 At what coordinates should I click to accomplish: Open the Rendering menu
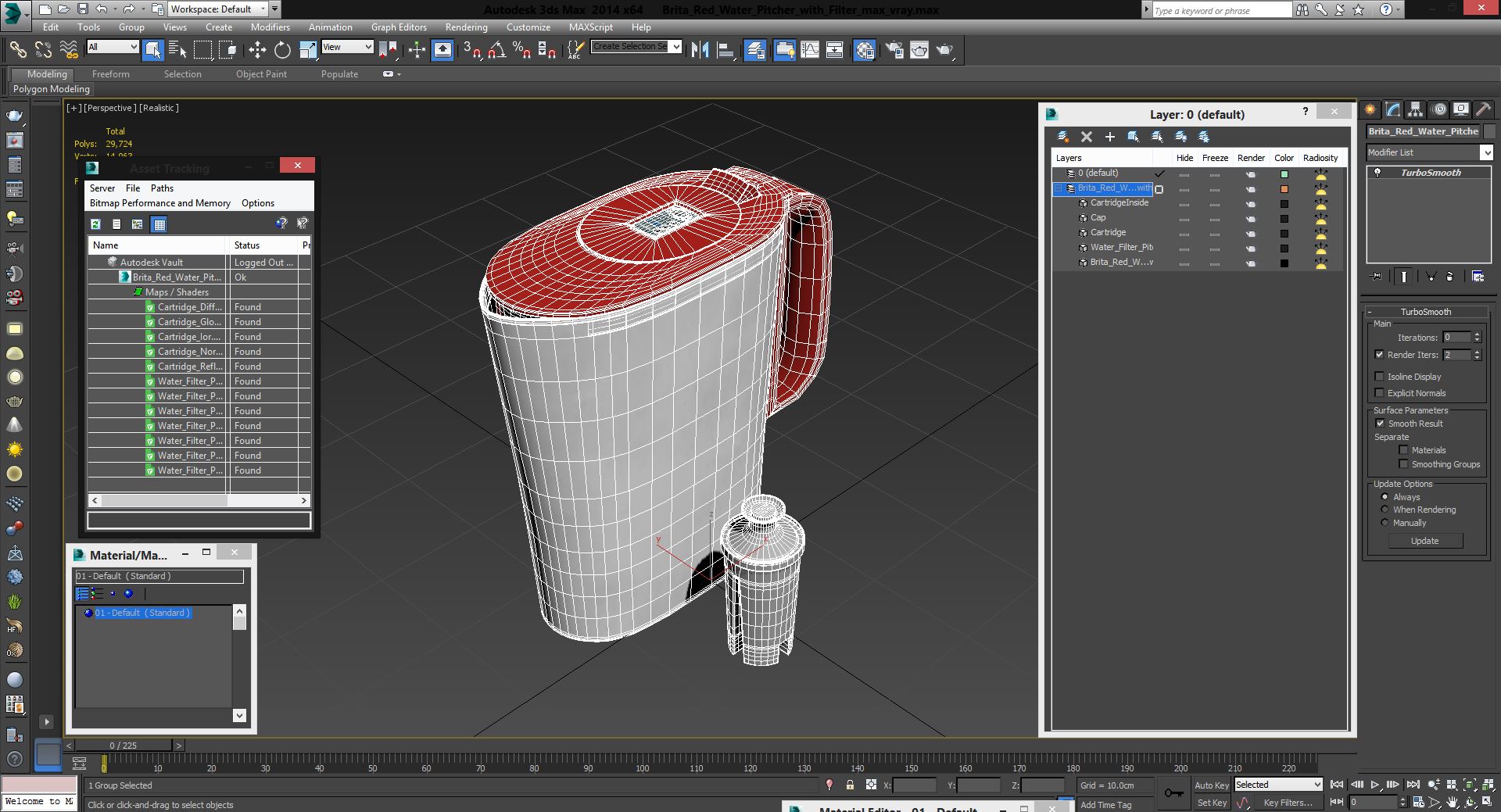466,27
